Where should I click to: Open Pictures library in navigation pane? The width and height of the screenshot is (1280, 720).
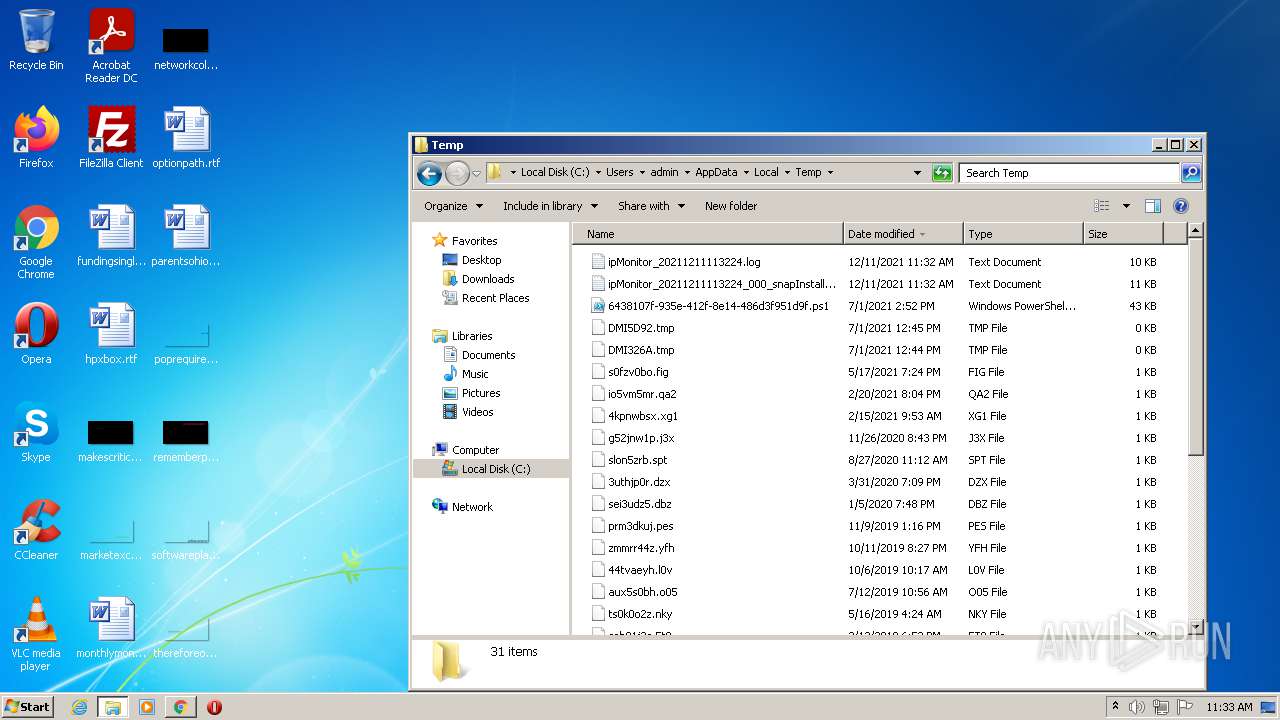pos(481,393)
